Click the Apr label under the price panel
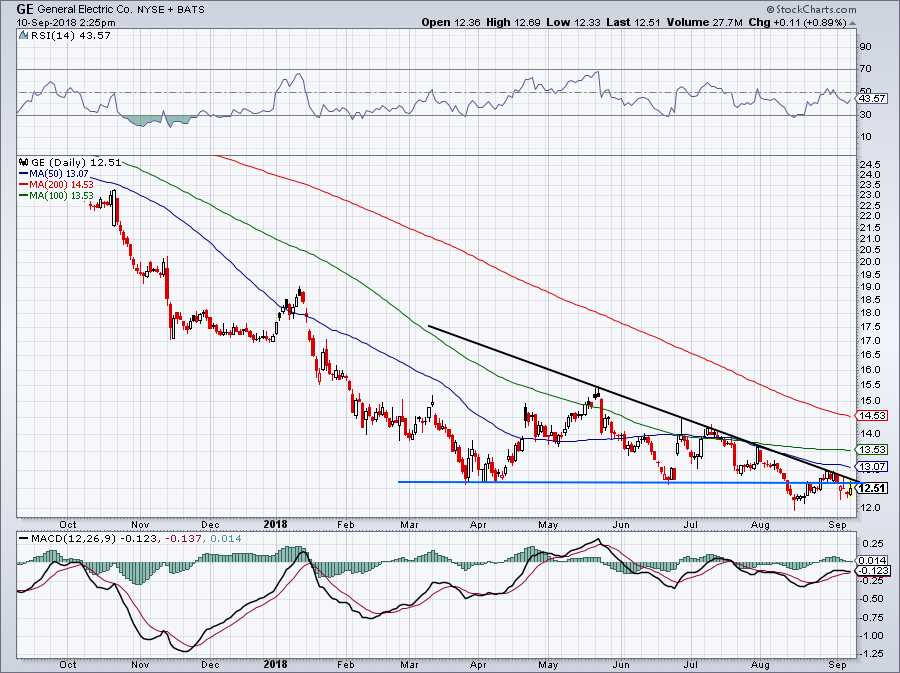Viewport: 900px width, 673px height. click(x=478, y=524)
